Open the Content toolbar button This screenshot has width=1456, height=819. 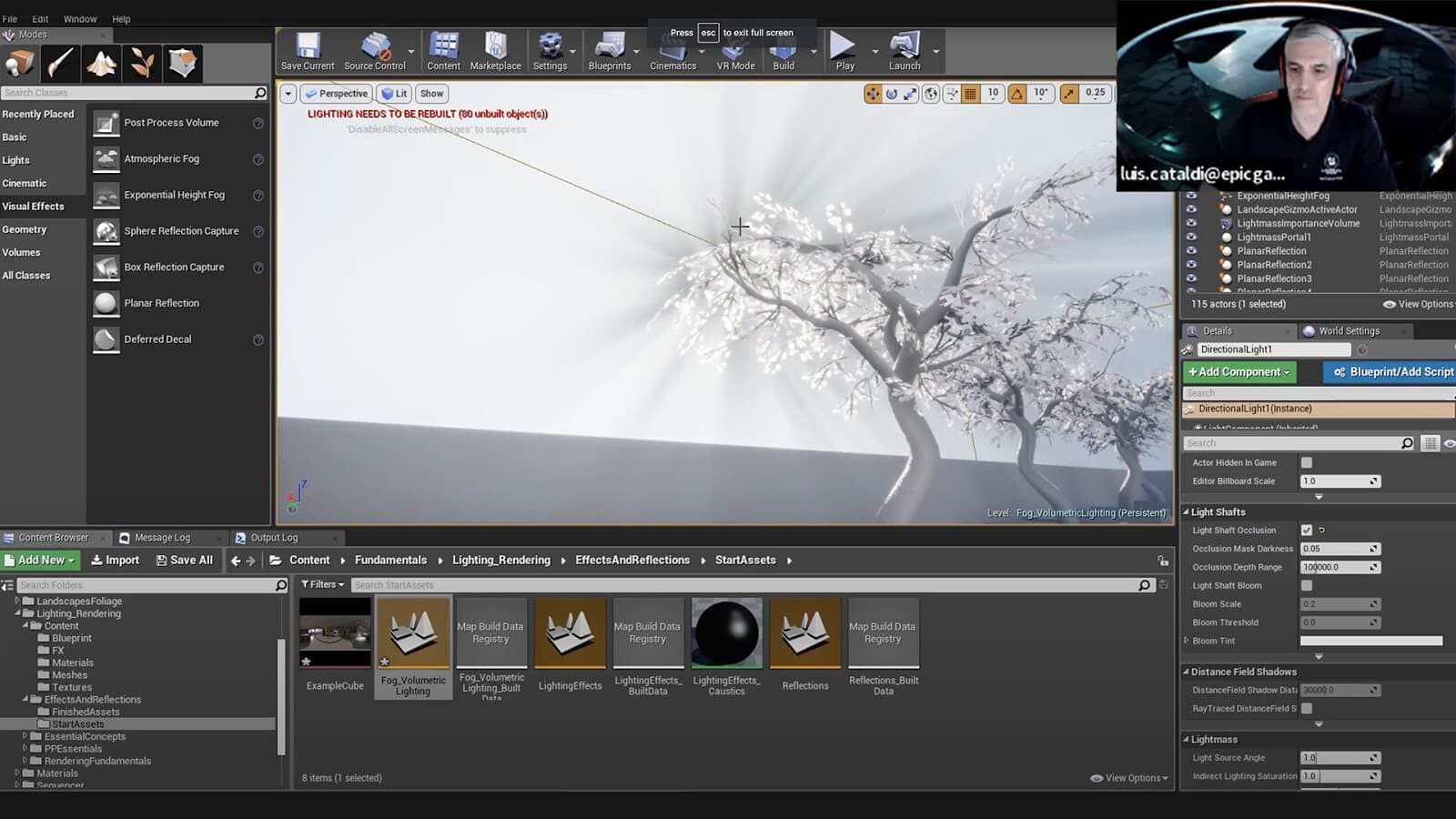click(443, 52)
